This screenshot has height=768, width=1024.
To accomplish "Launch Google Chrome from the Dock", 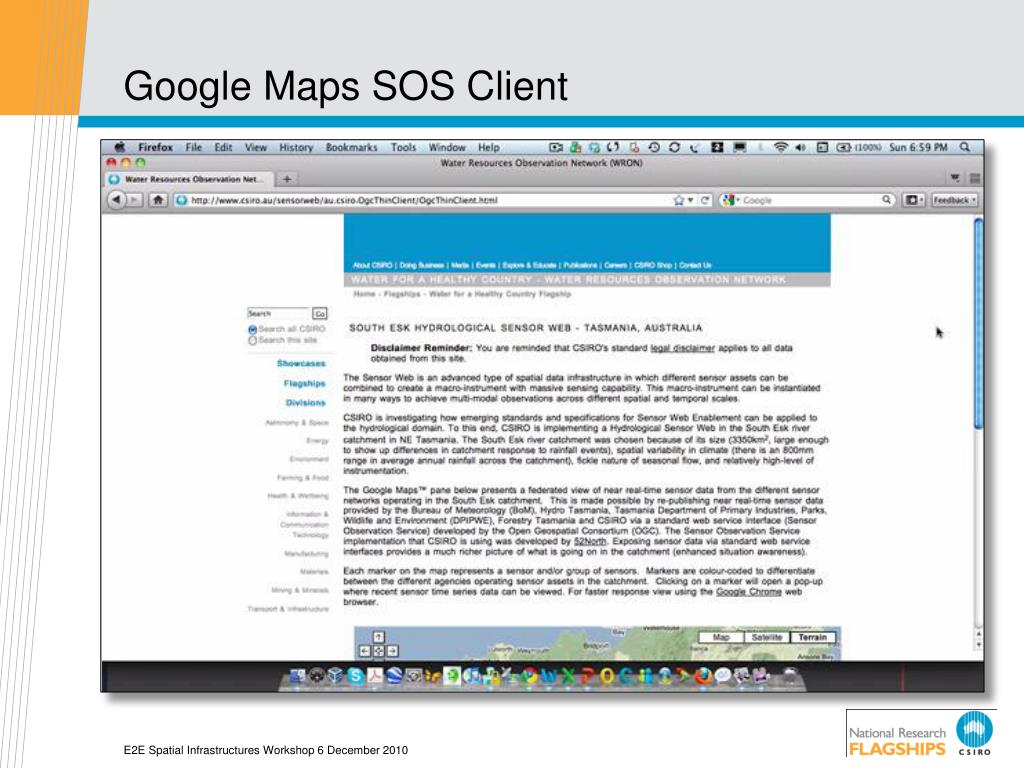I will 530,676.
